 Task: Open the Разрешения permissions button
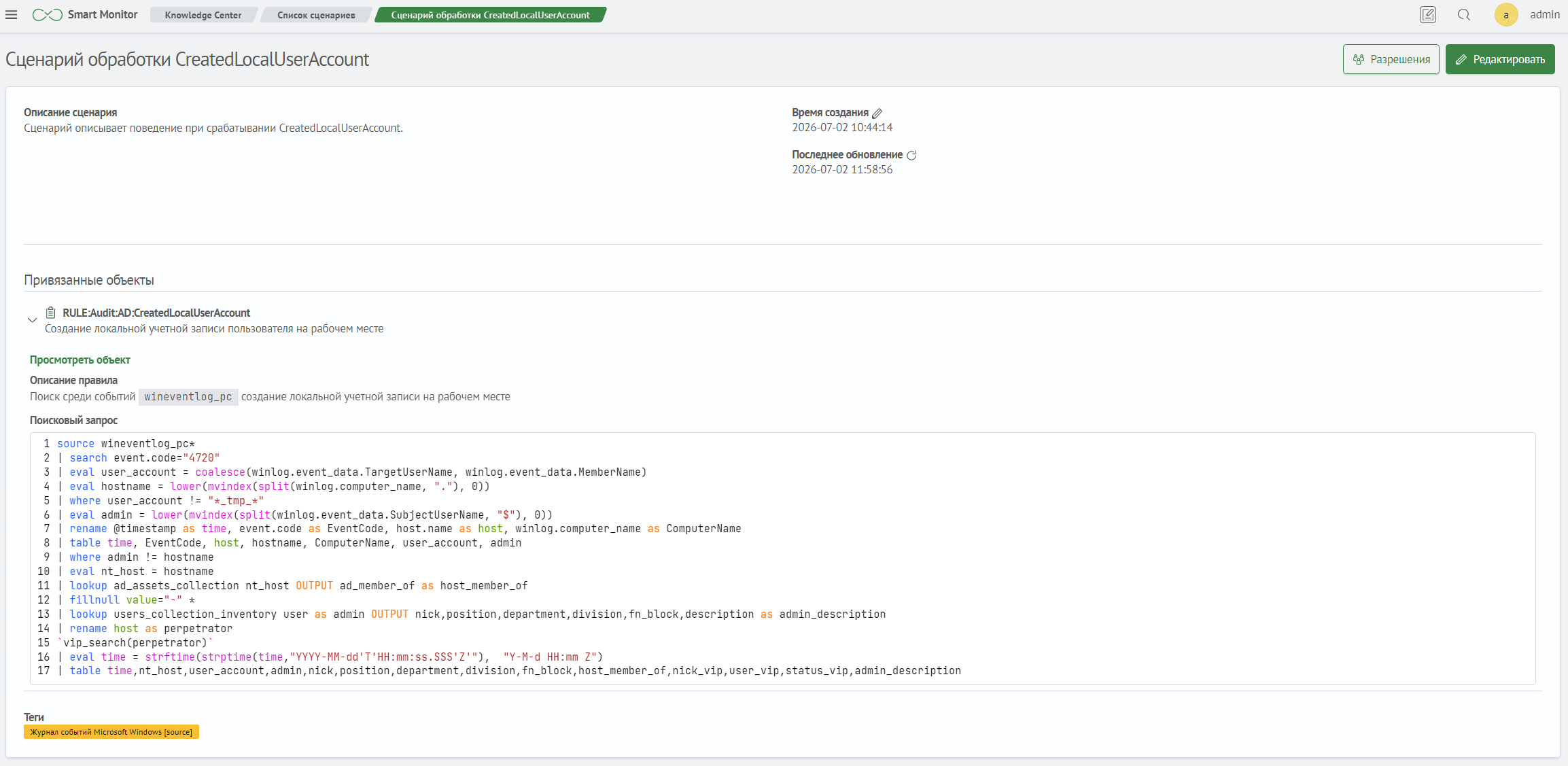(x=1391, y=59)
